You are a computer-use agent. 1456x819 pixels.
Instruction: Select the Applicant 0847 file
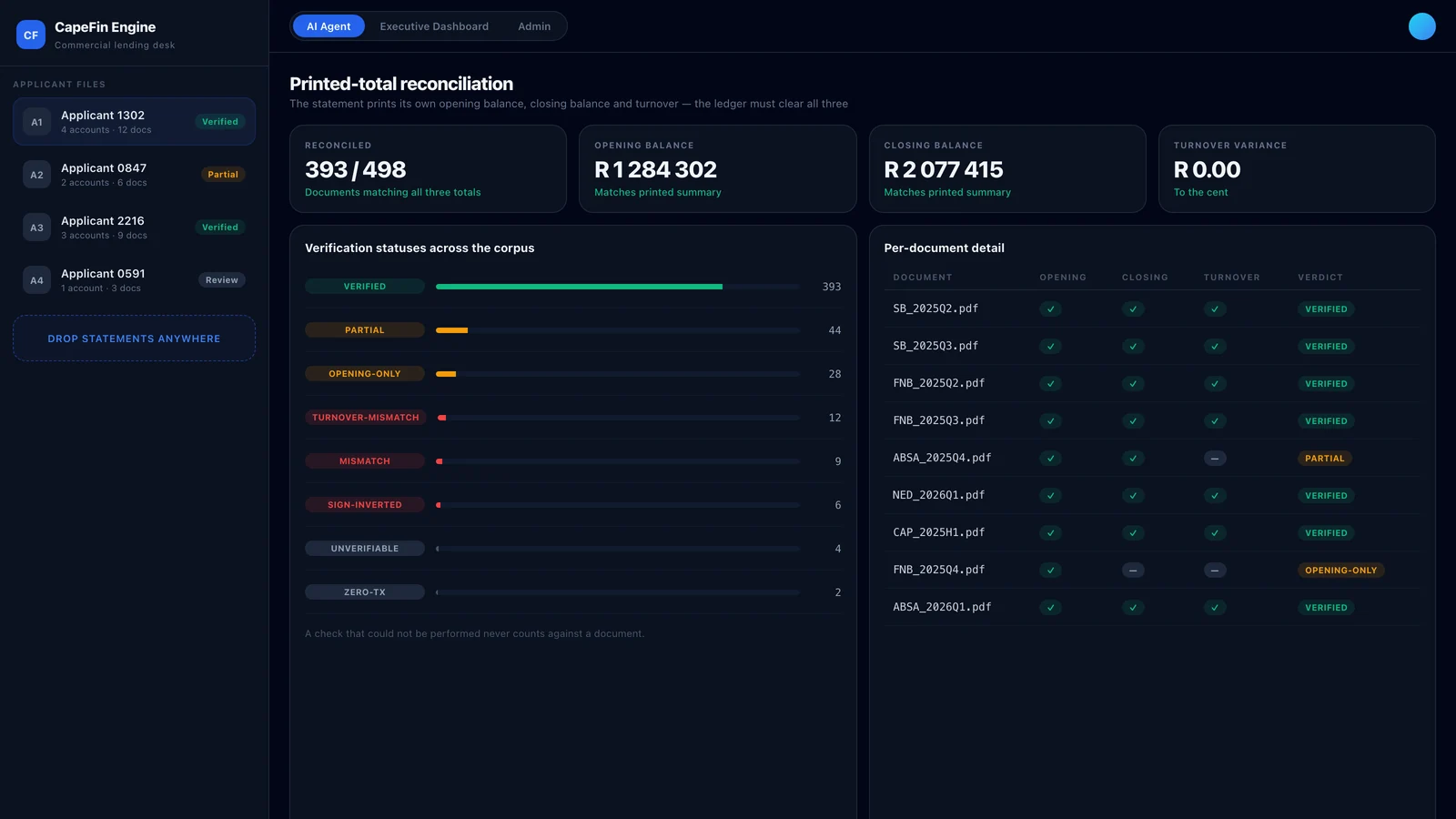134,175
